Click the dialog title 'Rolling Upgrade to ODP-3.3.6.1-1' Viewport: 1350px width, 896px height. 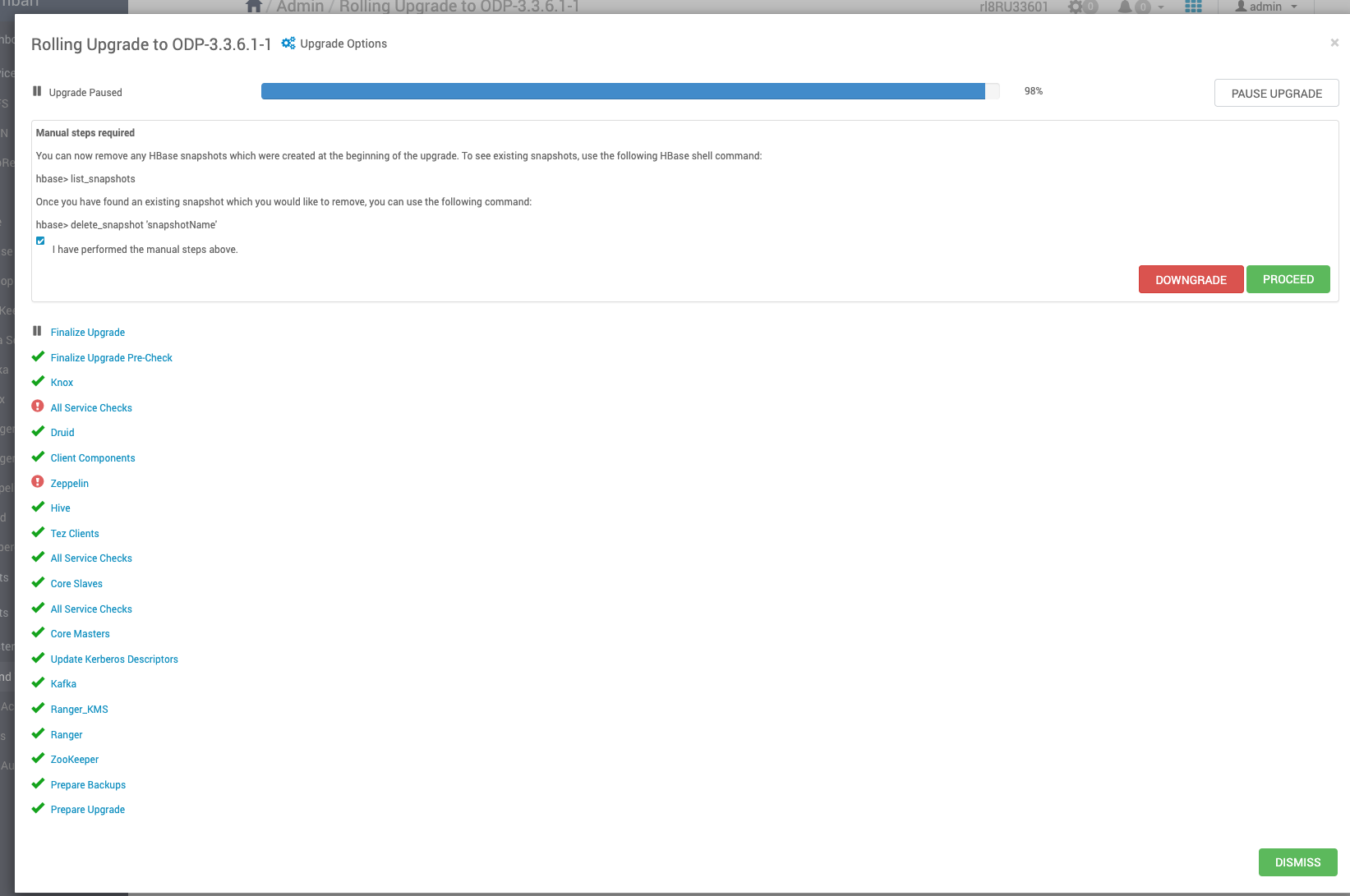[151, 44]
